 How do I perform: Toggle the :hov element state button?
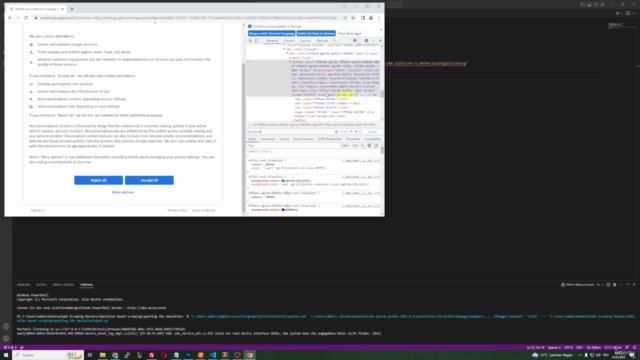click(345, 146)
